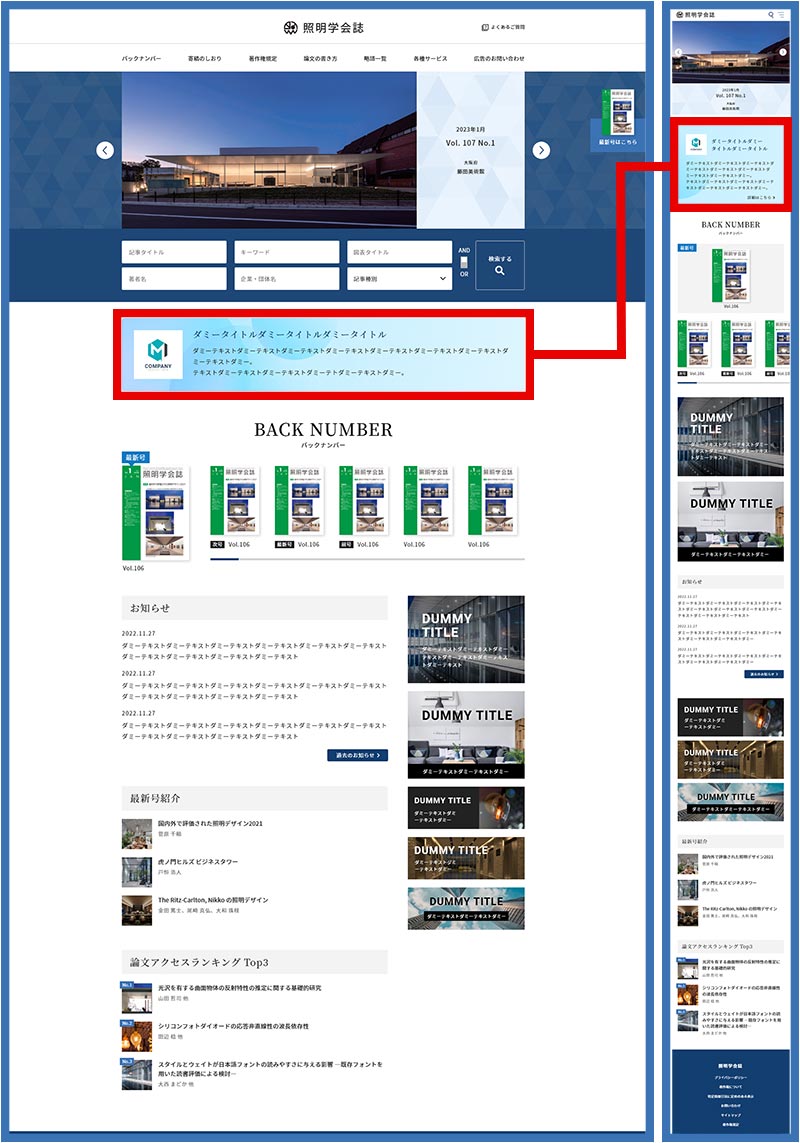This screenshot has height=1143, width=800.
Task: Open the よくあるご質問 FAQ link
Action: tap(503, 27)
